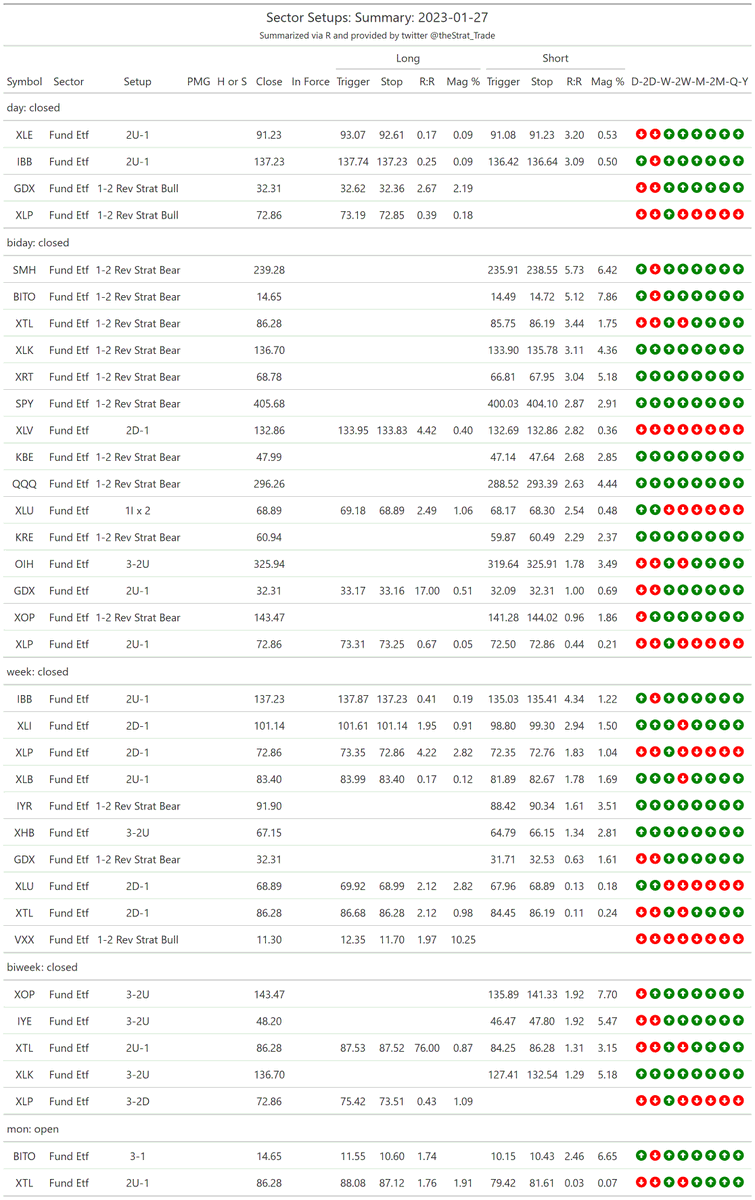Click the 3-2D setup cell

tap(138, 1101)
